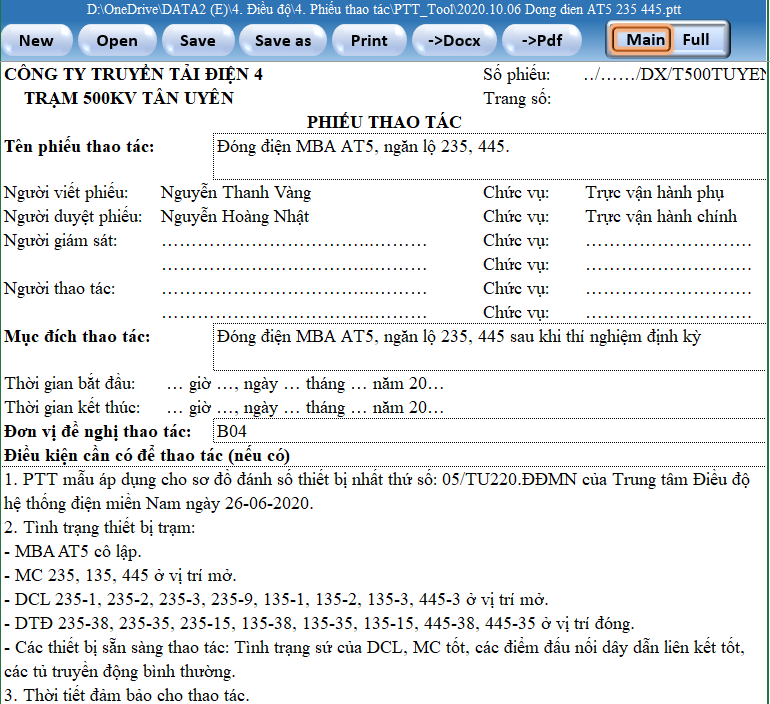Click the position field 'Trực vận hành chính'
This screenshot has width=770, height=704.
pyautogui.click(x=661, y=217)
